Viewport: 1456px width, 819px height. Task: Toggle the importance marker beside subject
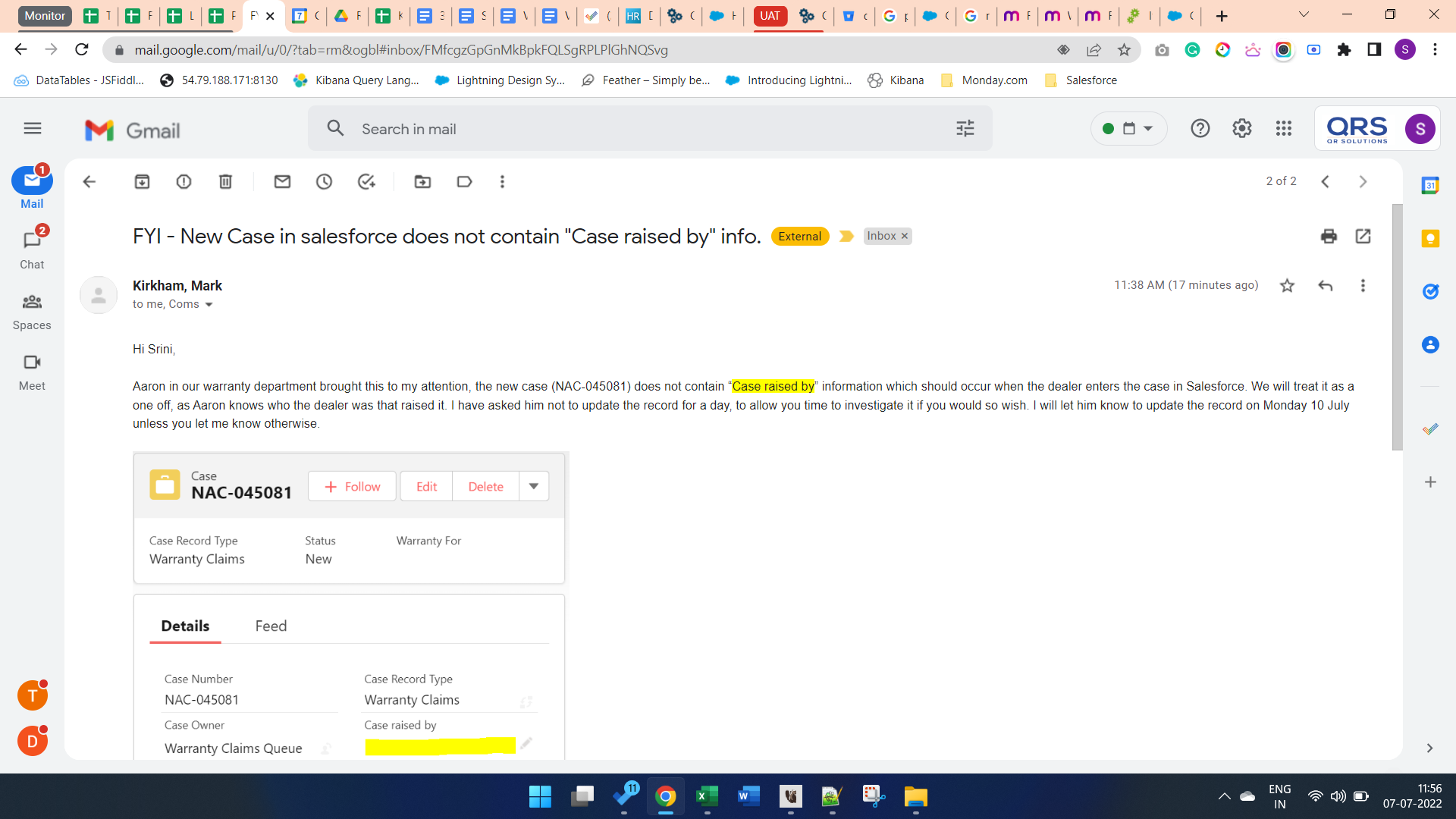(x=846, y=237)
